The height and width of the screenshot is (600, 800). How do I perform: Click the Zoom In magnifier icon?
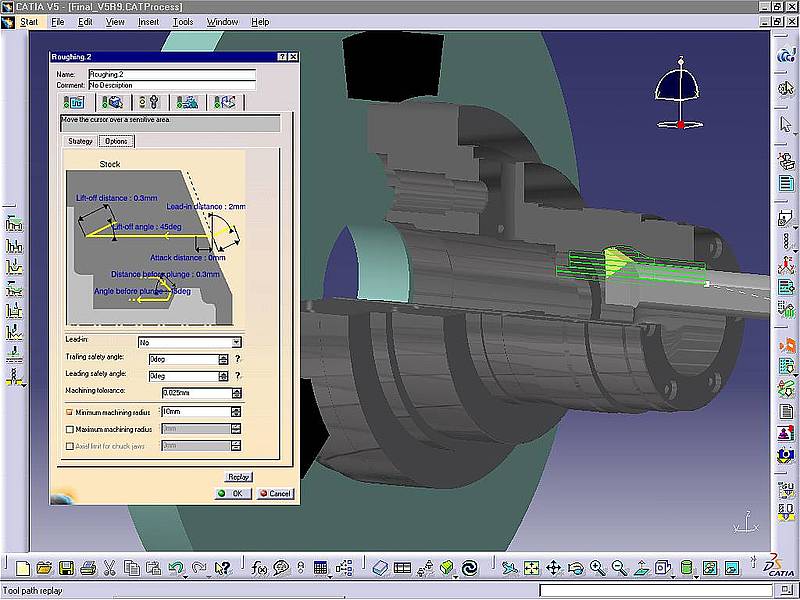coord(598,568)
